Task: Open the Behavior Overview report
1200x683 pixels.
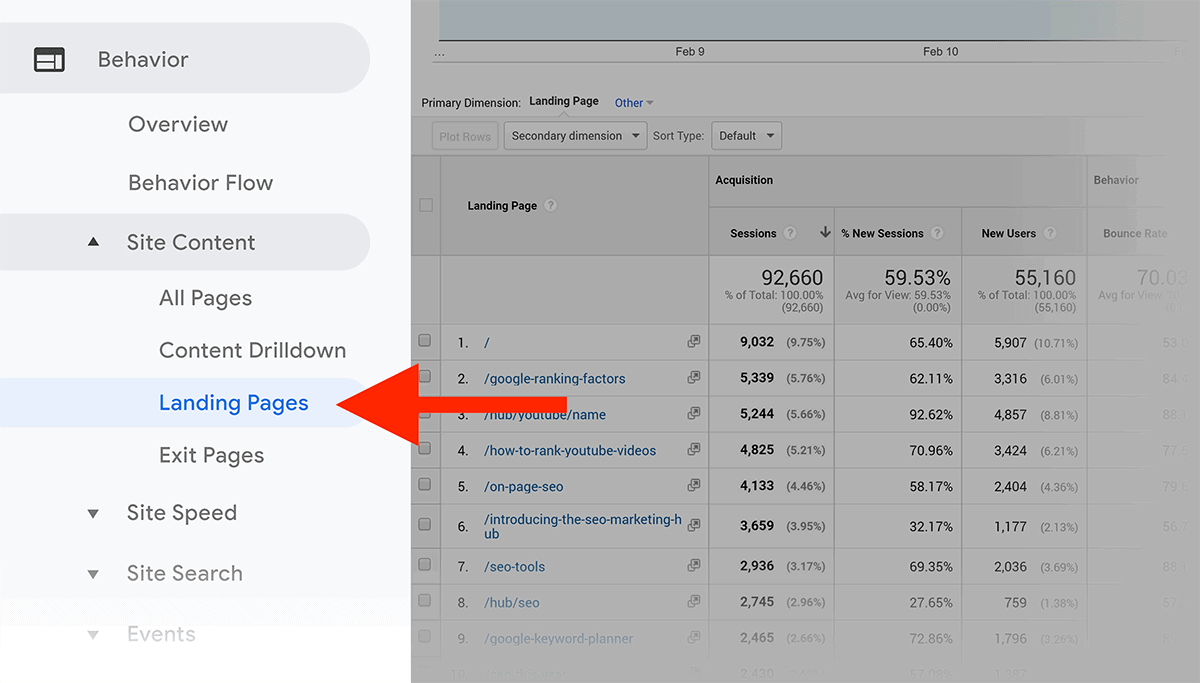Action: click(x=178, y=125)
